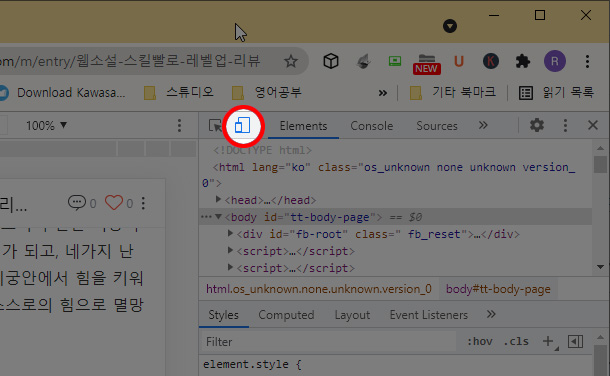Open the profile avatar R
Screen dimensions: 610x376
555,61
